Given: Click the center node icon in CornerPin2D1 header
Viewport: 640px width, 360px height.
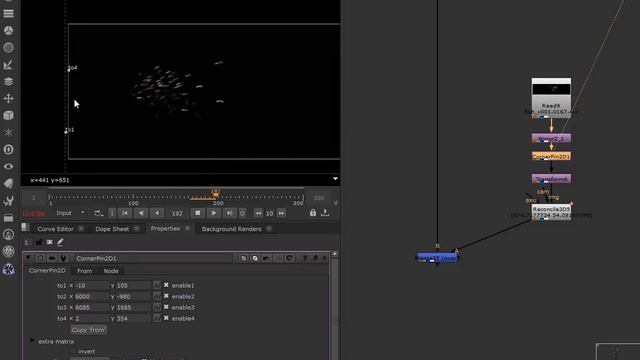Looking at the screenshot, I should pos(40,258).
